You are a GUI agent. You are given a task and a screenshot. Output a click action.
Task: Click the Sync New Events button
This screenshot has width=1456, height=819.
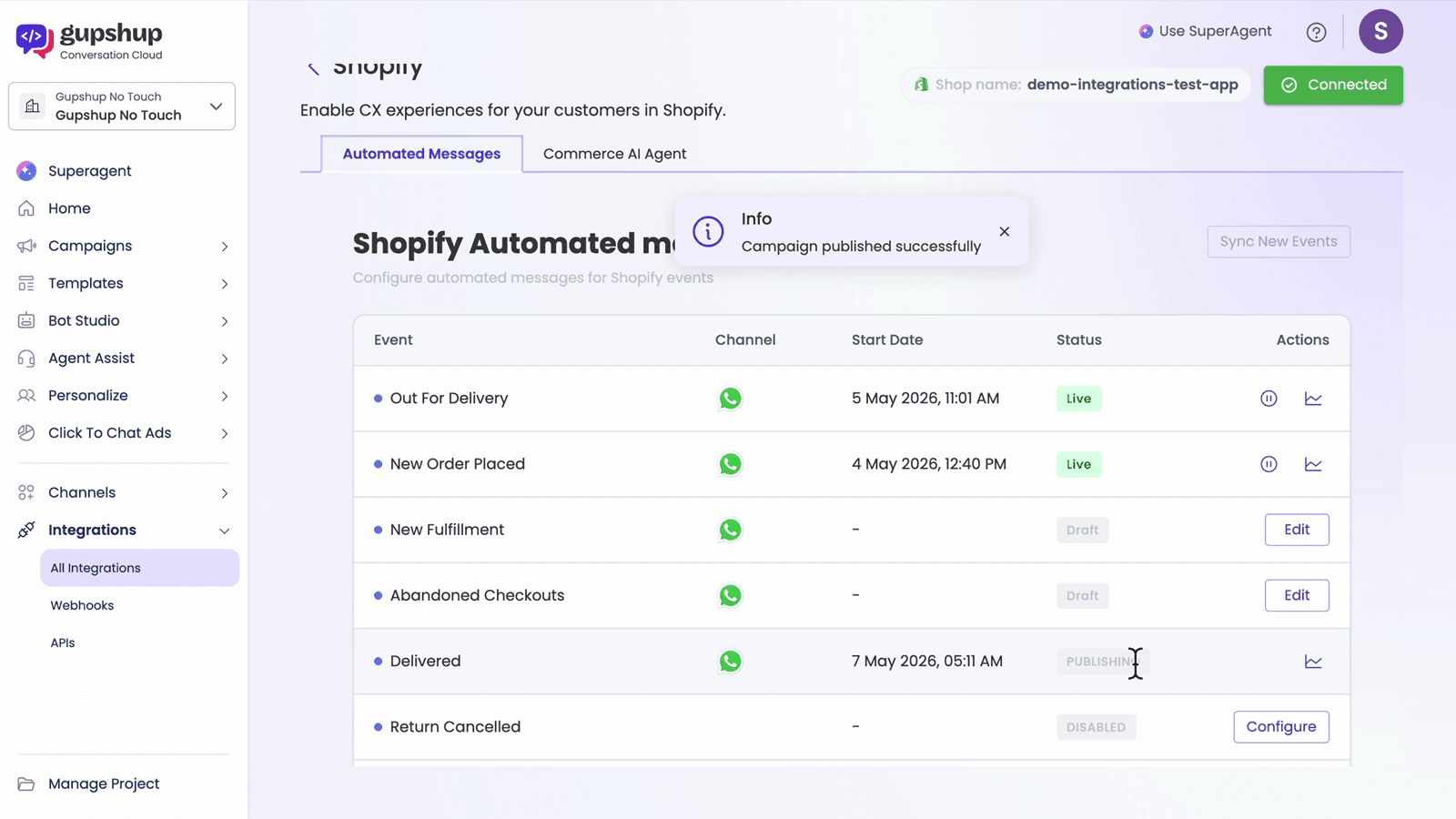[x=1279, y=241]
